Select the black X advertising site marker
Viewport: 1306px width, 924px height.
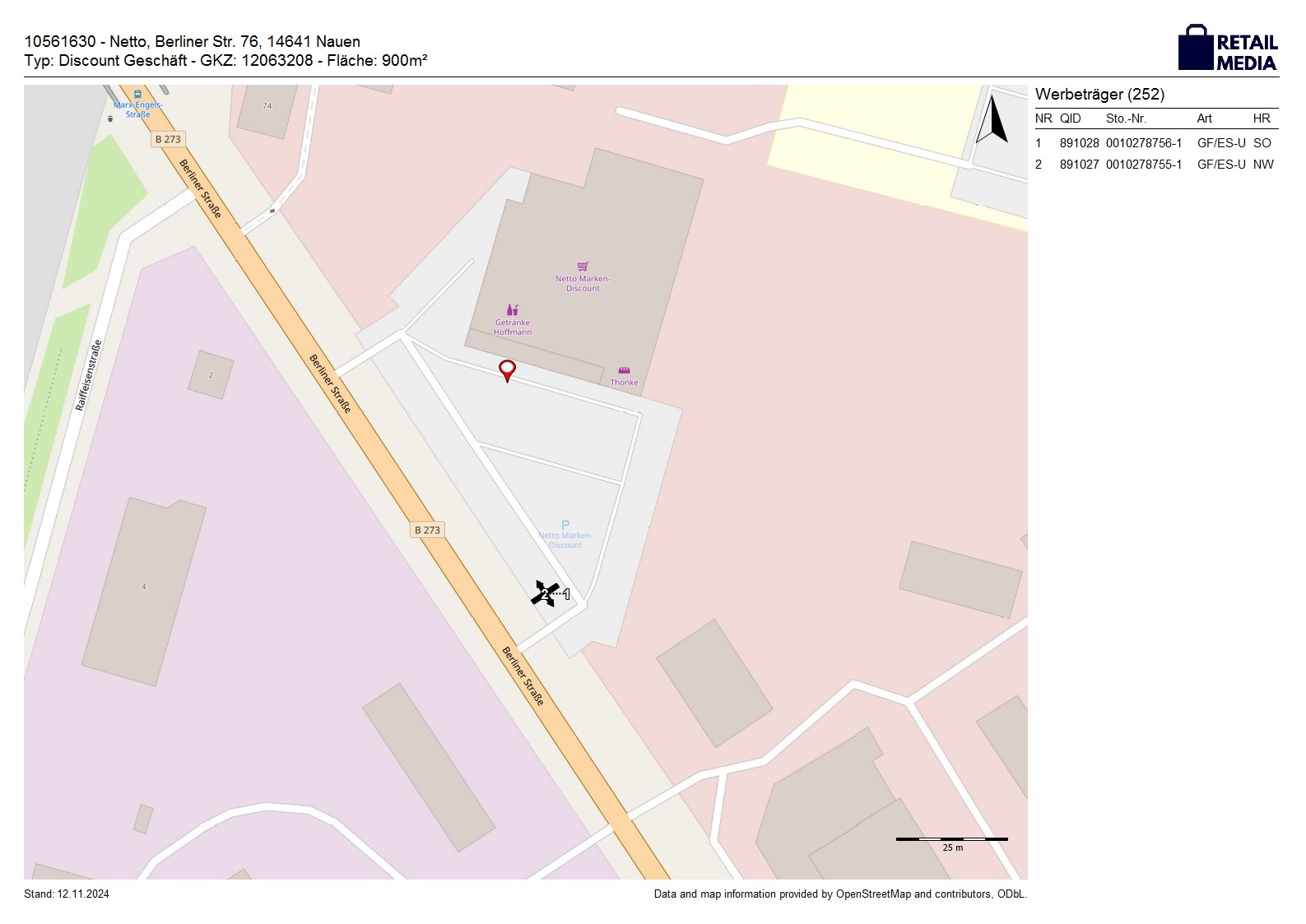click(x=545, y=593)
